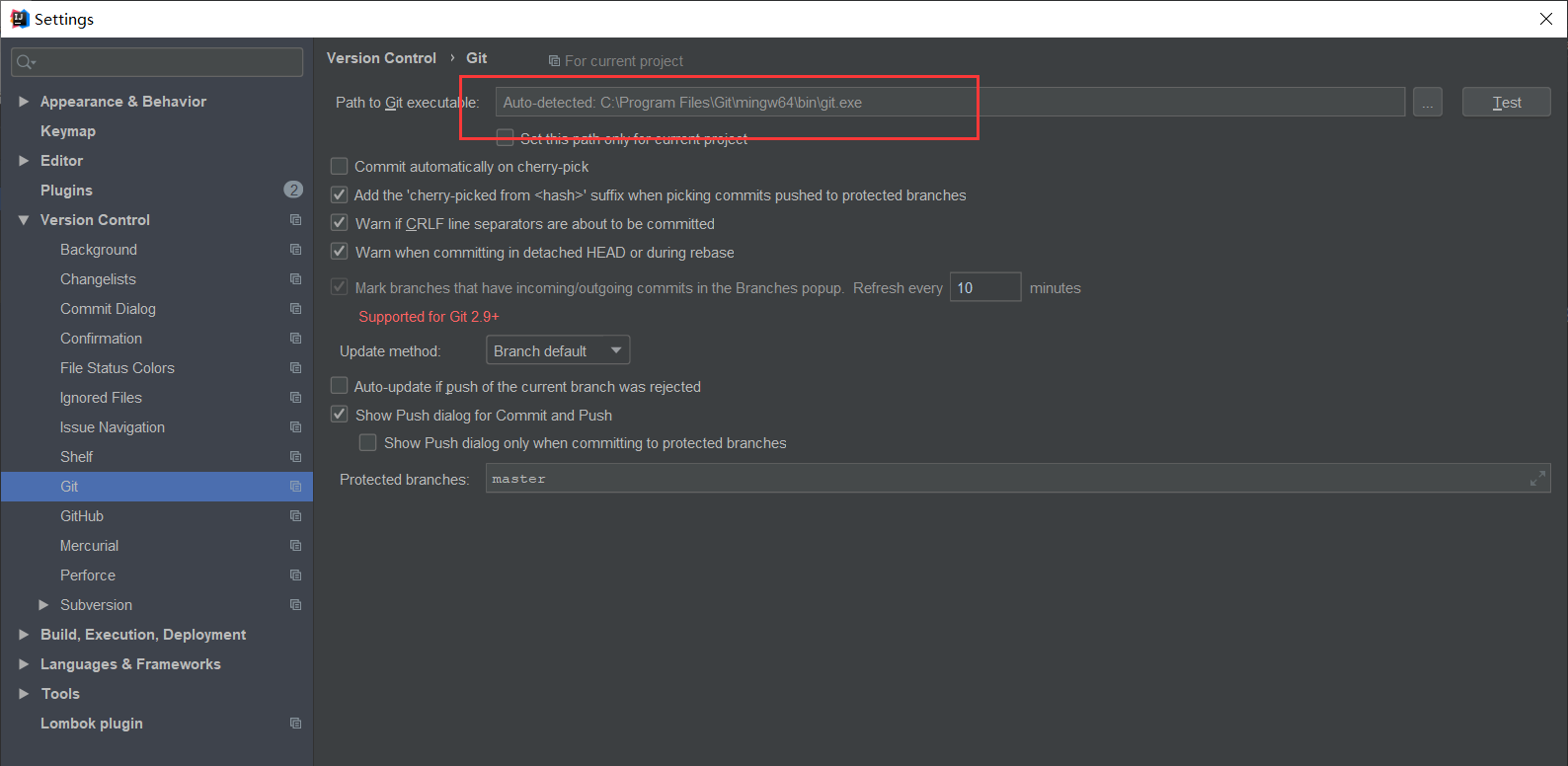
Task: Click the 'For current project' header icon
Action: (x=554, y=61)
